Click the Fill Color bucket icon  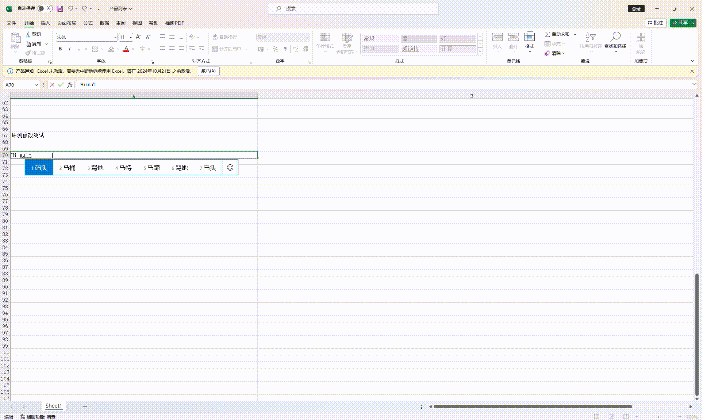[111, 49]
